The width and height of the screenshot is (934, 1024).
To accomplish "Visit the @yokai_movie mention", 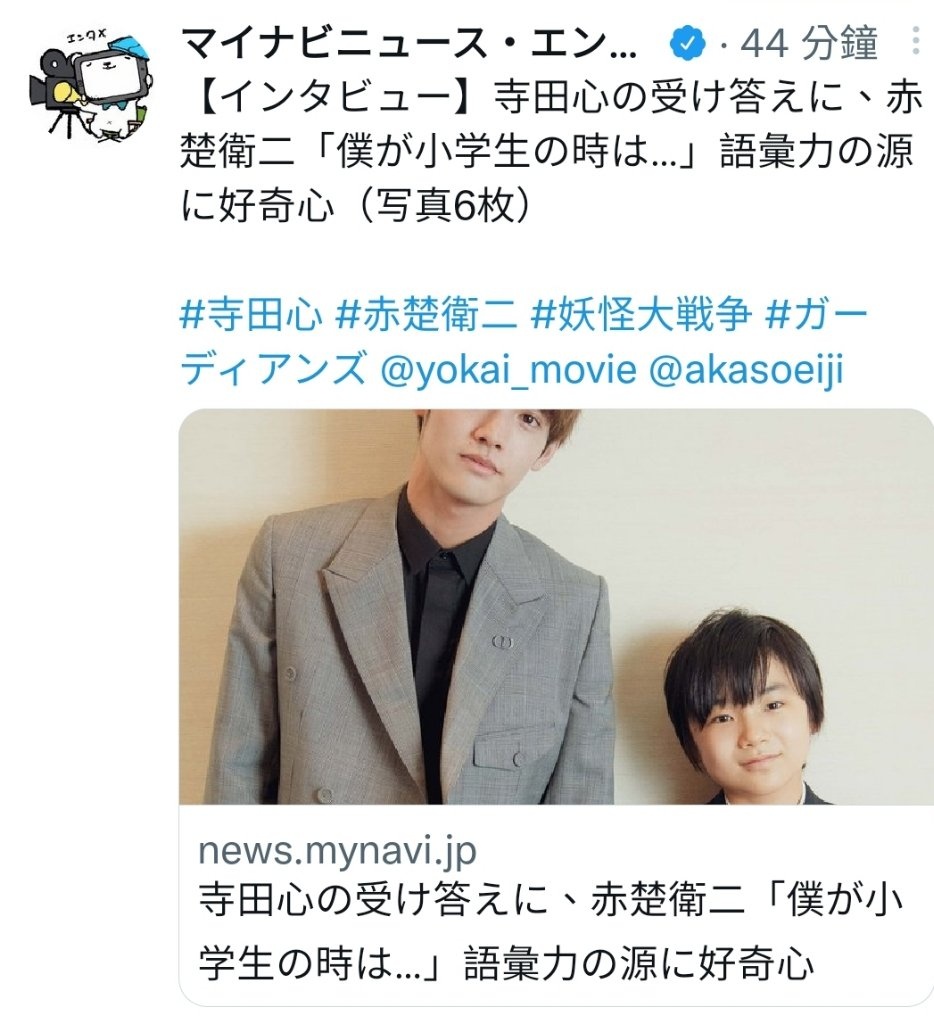I will tap(508, 369).
